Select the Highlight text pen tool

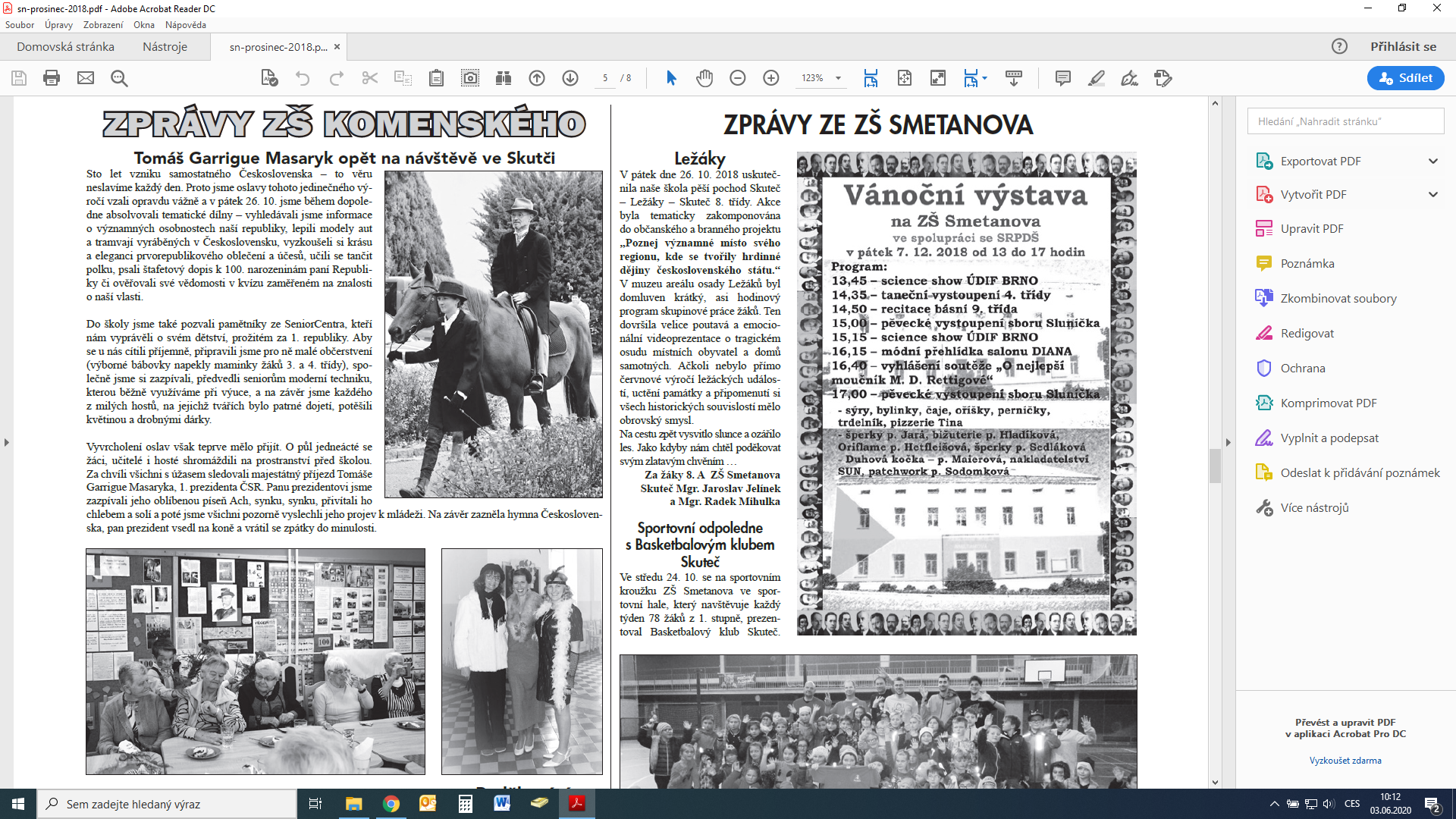coord(1097,78)
